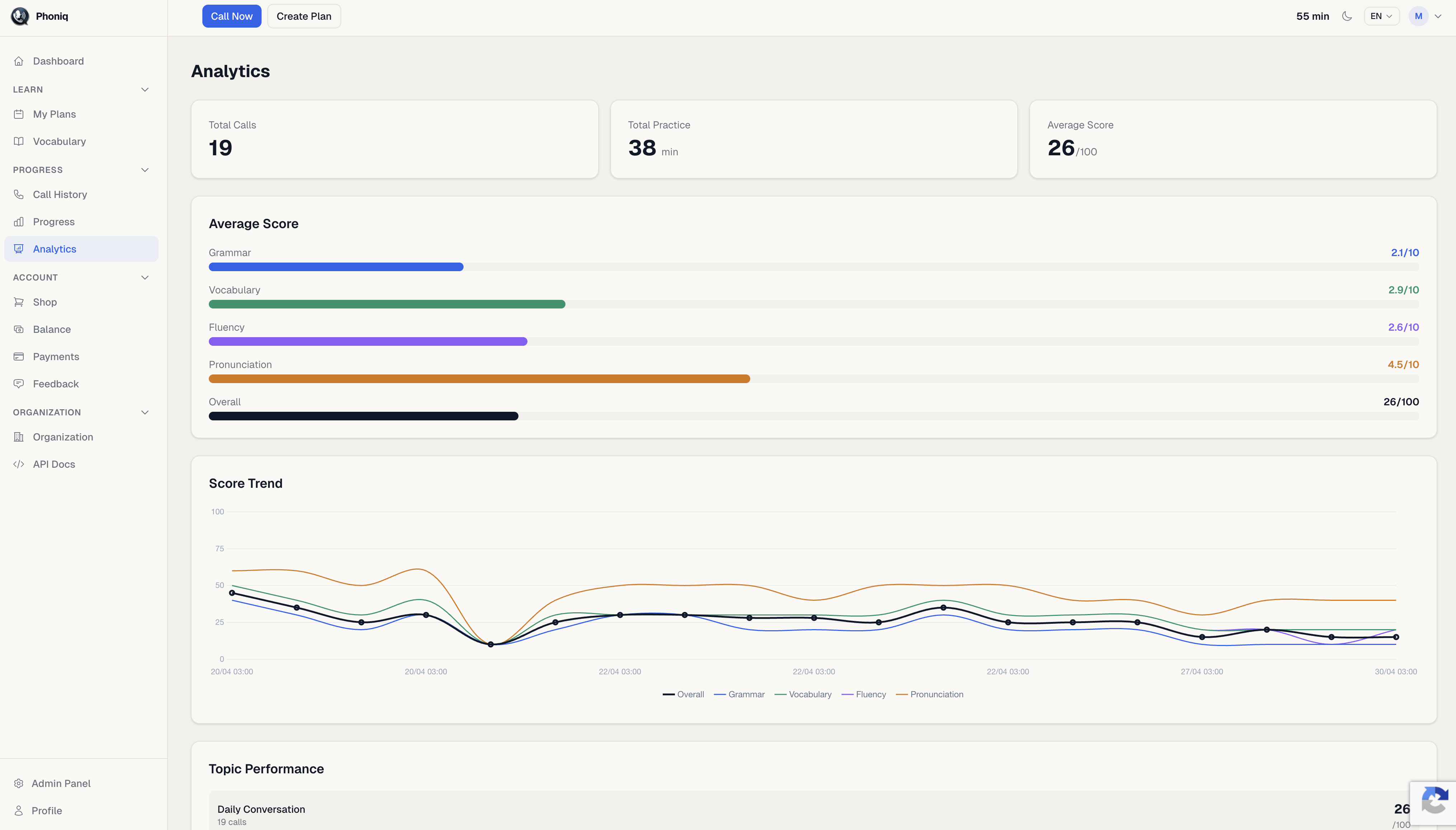Click the Create Plan button
This screenshot has width=1456, height=830.
pos(304,16)
